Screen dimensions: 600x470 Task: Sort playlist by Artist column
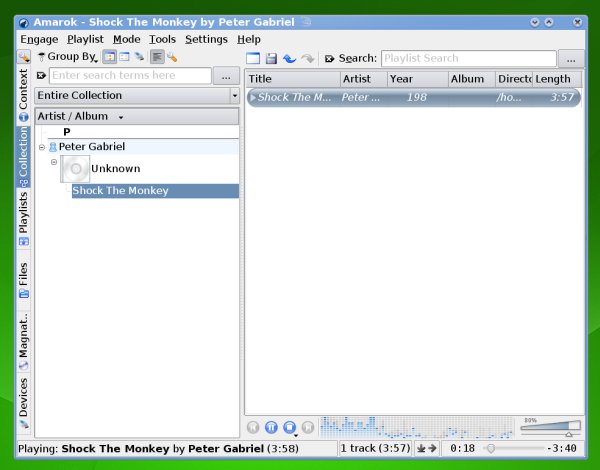(x=364, y=79)
